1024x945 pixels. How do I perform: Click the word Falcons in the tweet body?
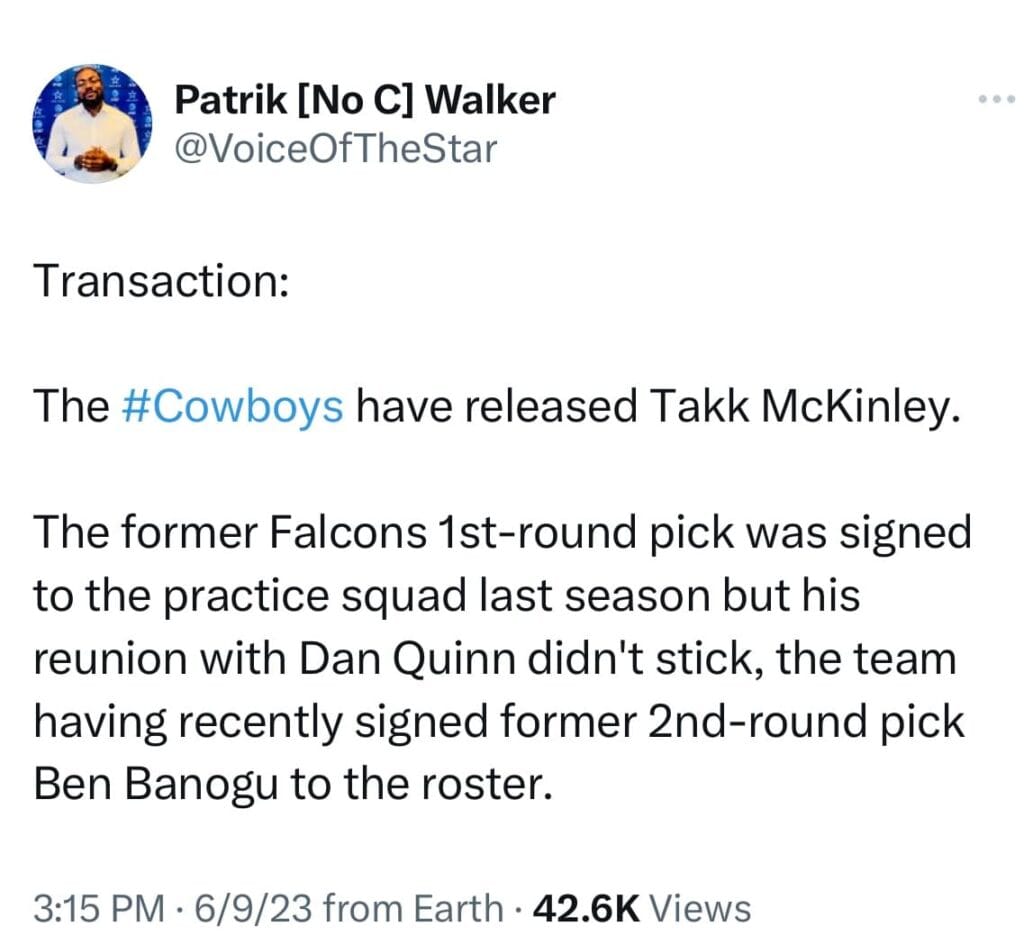[347, 531]
